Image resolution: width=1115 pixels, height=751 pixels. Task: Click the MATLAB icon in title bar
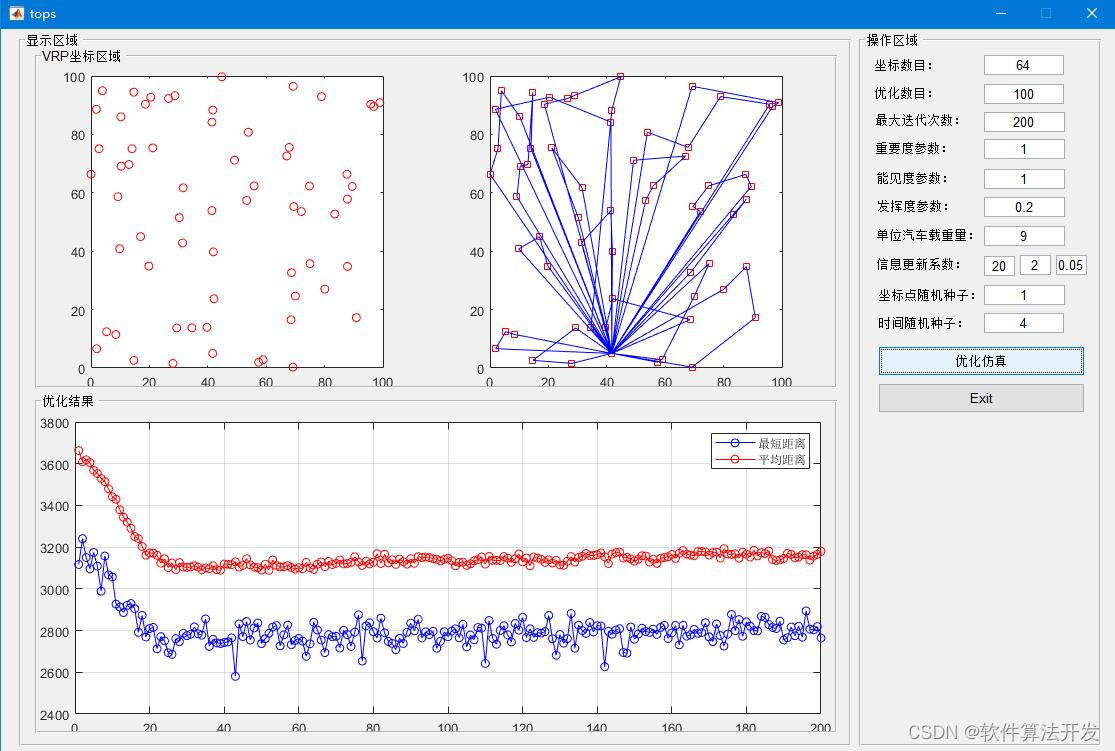click(16, 14)
